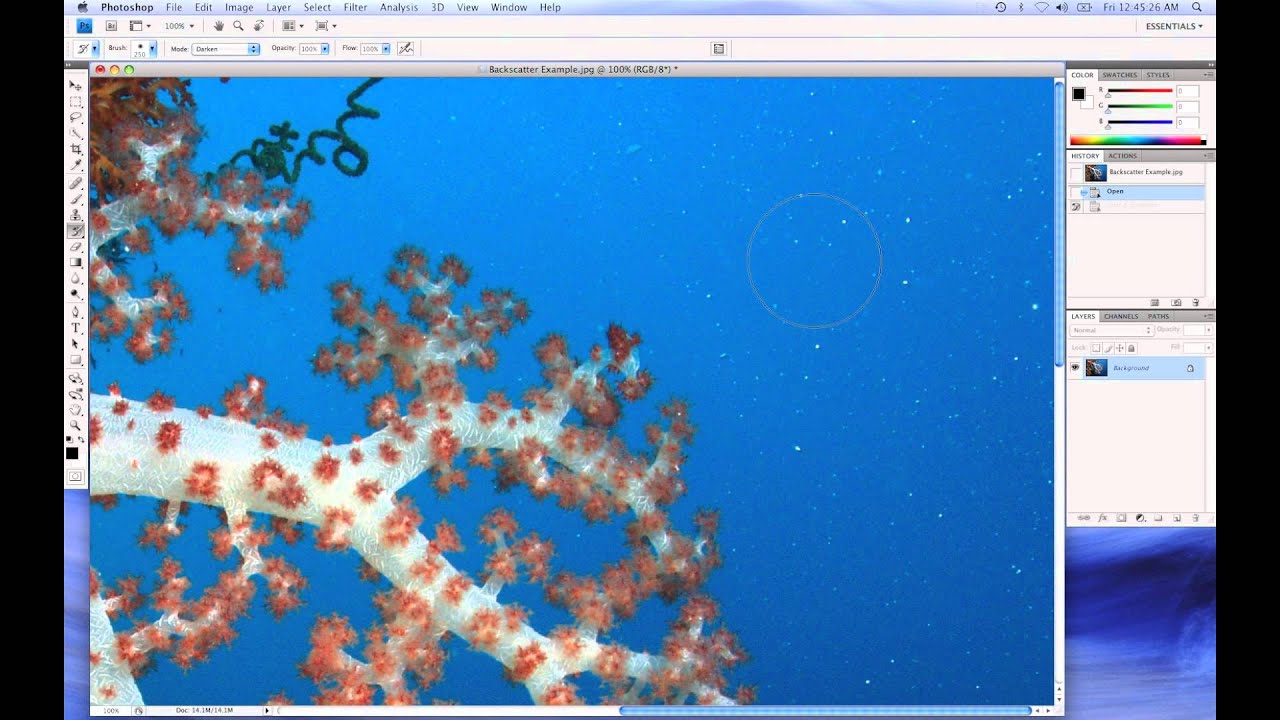
Task: Select the 3D Rotate tool
Action: [x=76, y=379]
